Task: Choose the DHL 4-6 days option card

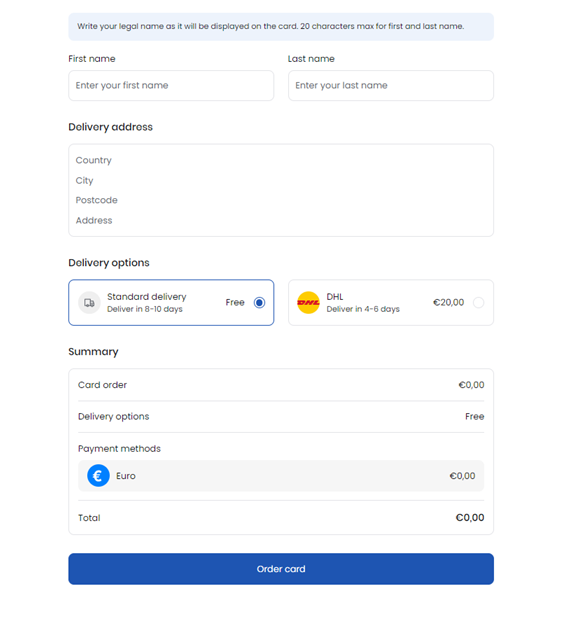Action: pyautogui.click(x=391, y=303)
